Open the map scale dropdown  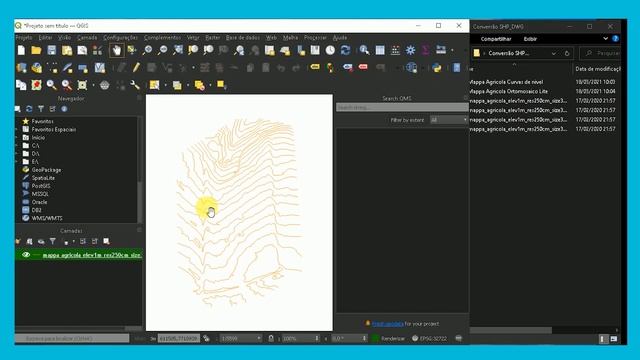click(259, 338)
